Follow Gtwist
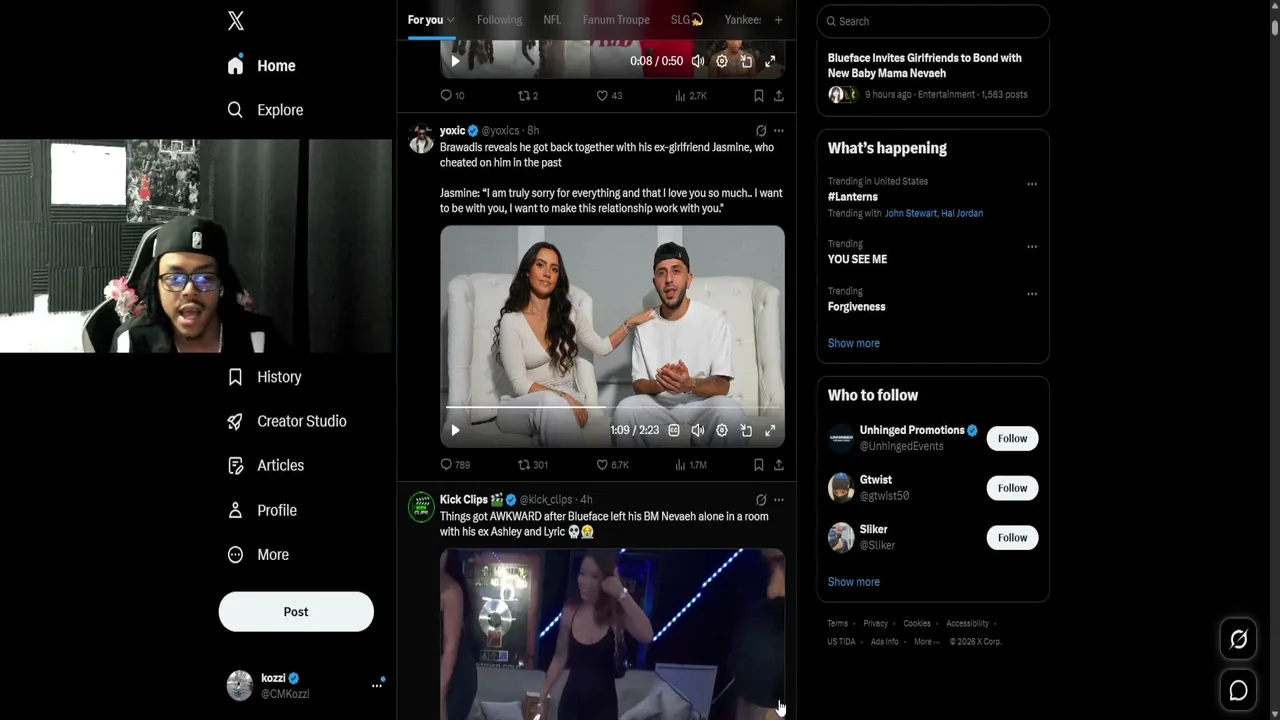Screen dimensions: 1280x720 click(x=1012, y=488)
